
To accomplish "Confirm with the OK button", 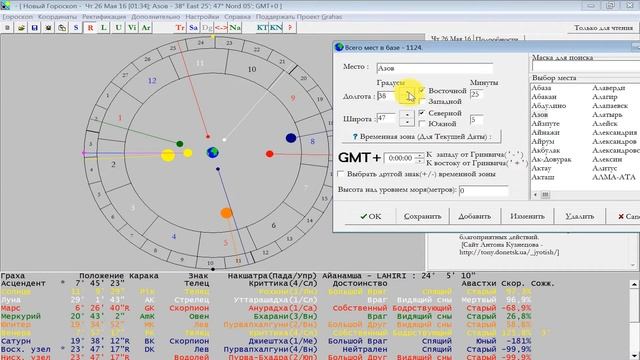I will (371, 216).
